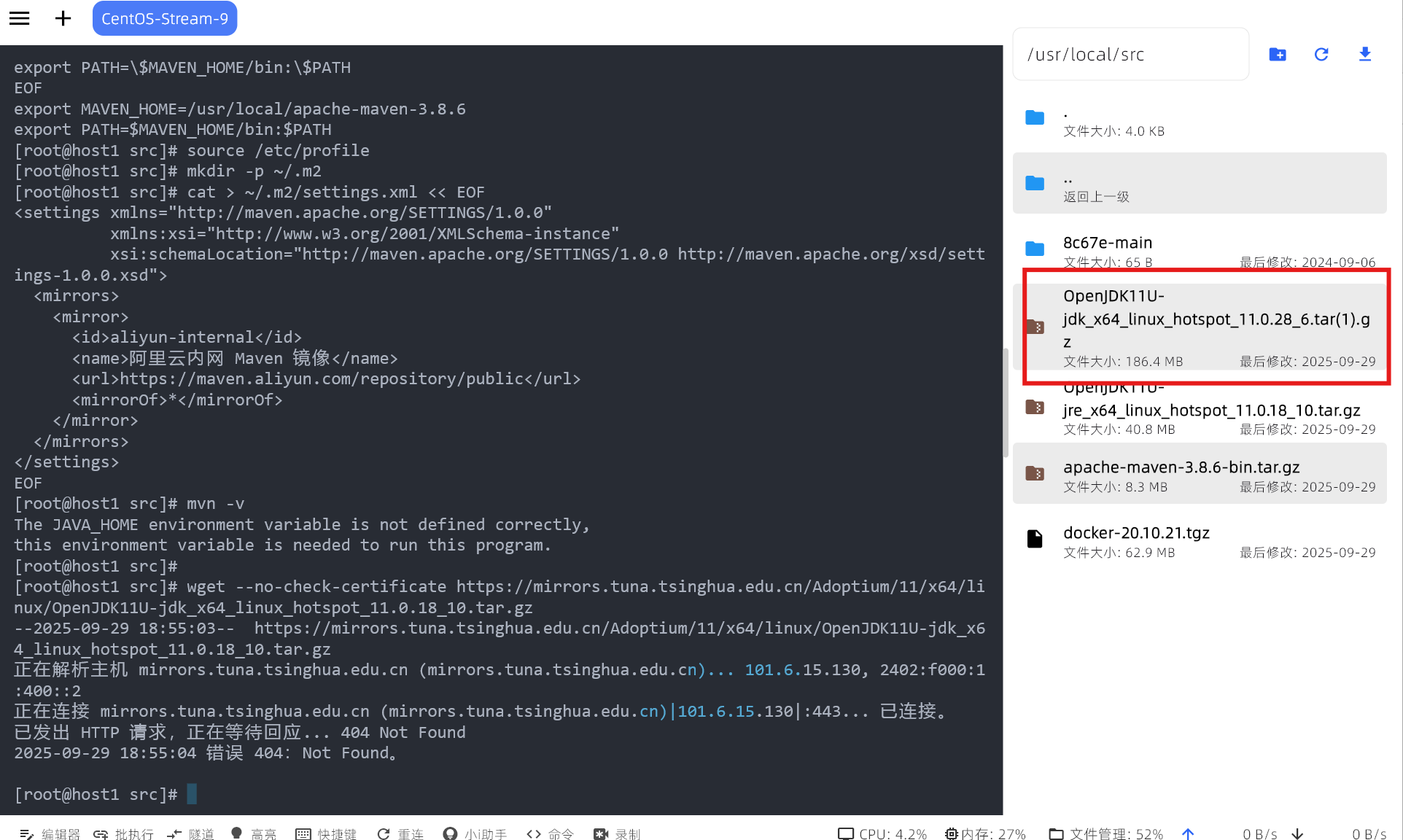
Task: Click the download speed arrow icon
Action: [1297, 833]
